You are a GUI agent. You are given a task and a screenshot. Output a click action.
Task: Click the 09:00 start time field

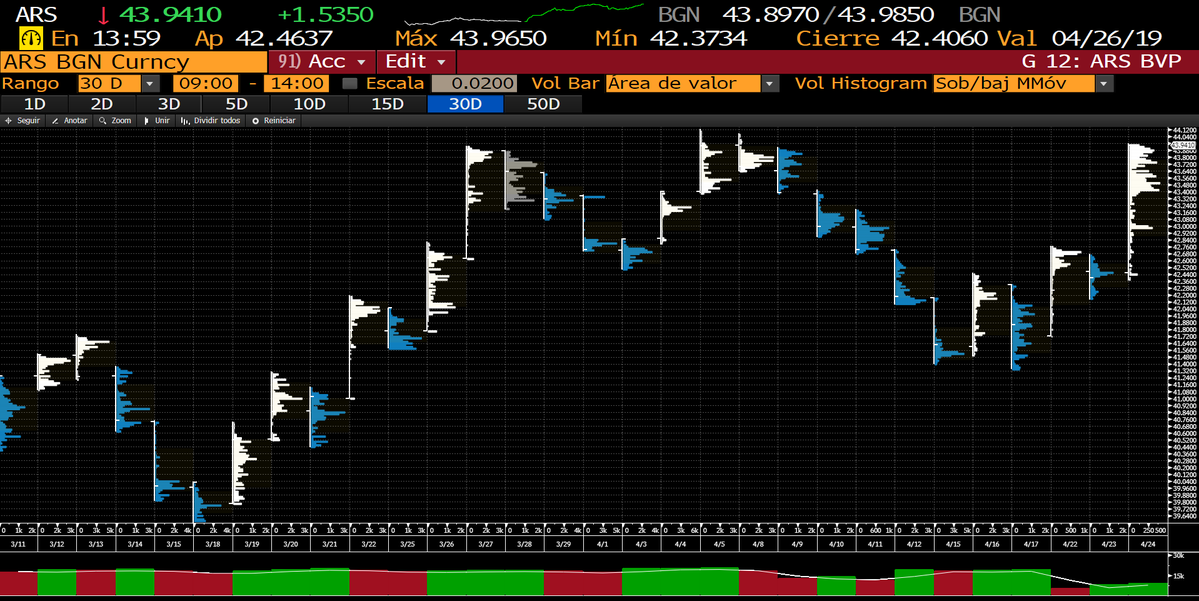click(x=205, y=83)
